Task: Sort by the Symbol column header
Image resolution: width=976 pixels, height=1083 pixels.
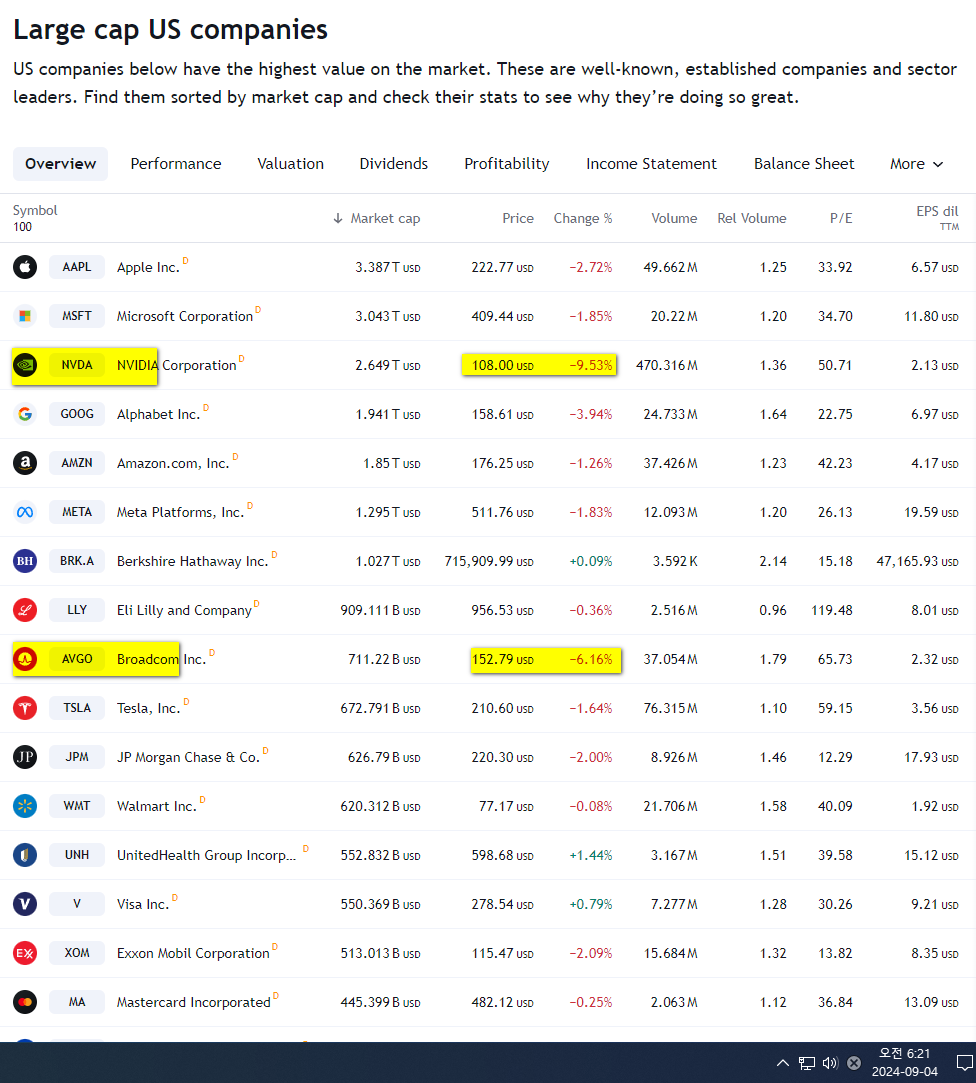Action: pos(35,211)
